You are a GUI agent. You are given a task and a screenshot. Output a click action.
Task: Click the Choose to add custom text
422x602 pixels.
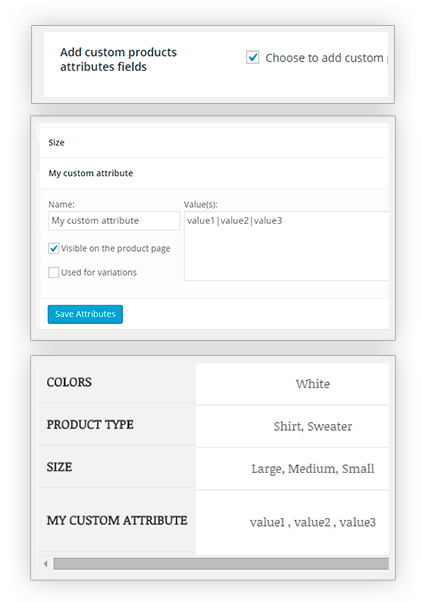[324, 58]
